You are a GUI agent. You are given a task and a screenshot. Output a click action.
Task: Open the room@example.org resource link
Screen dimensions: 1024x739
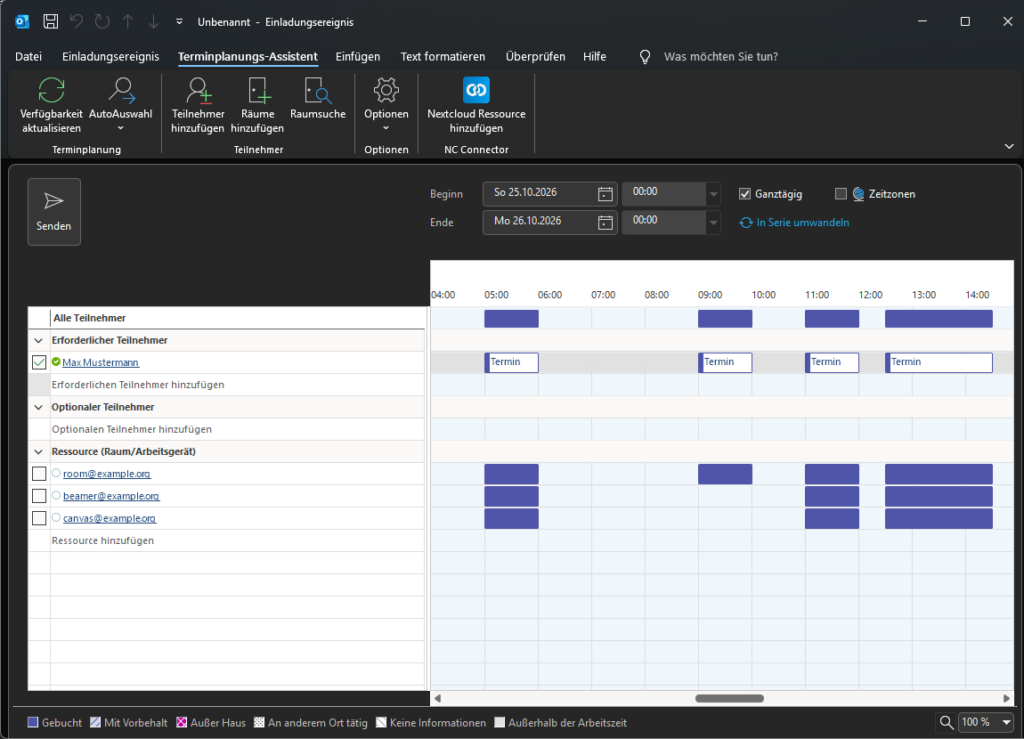point(106,473)
